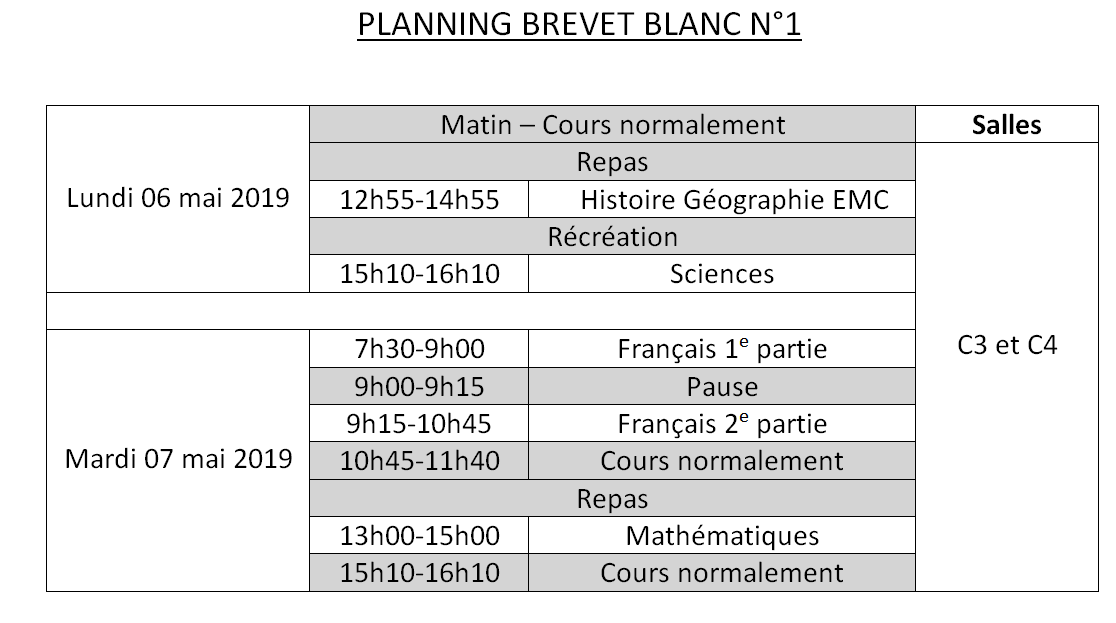Select the Français 1e partie cell

721,349
